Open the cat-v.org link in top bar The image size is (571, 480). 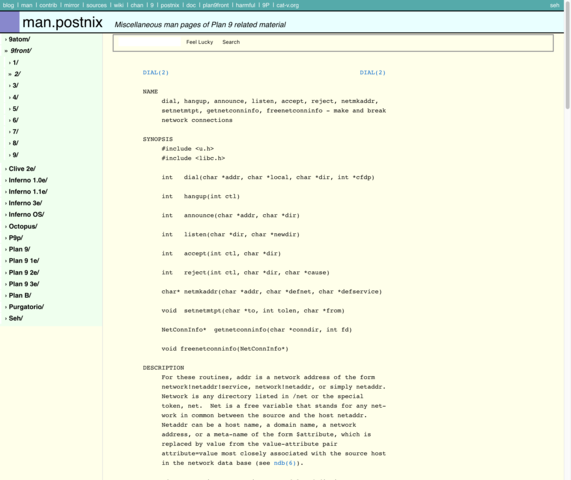point(288,5)
